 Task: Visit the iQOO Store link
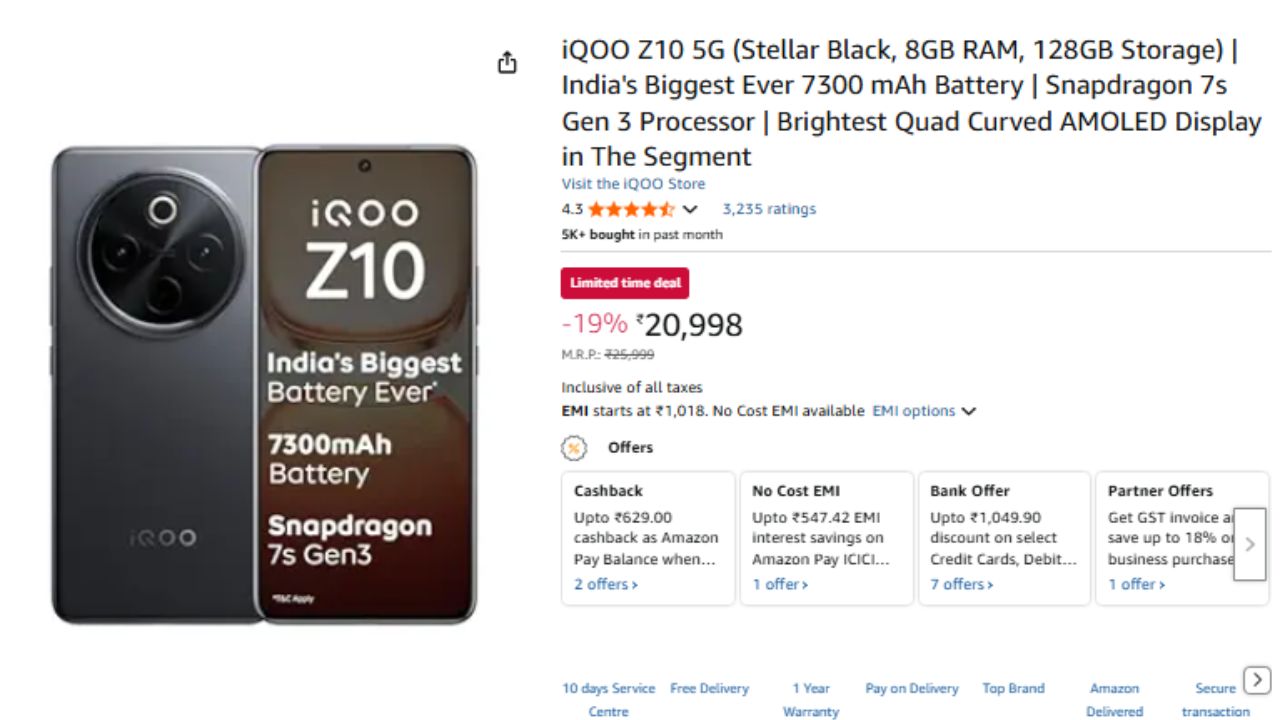tap(633, 184)
